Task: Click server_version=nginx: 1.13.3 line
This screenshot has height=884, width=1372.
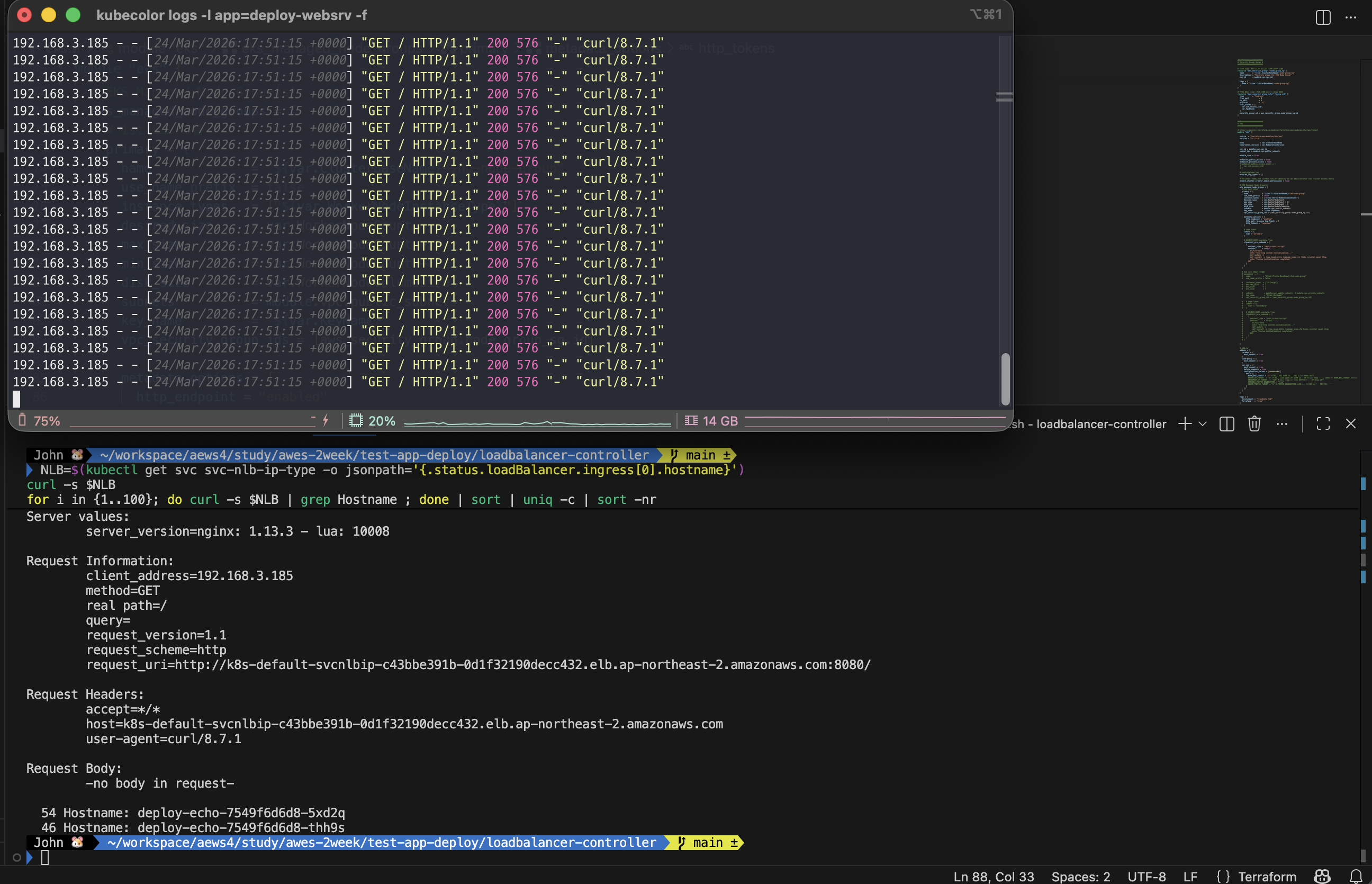Action: click(x=238, y=531)
